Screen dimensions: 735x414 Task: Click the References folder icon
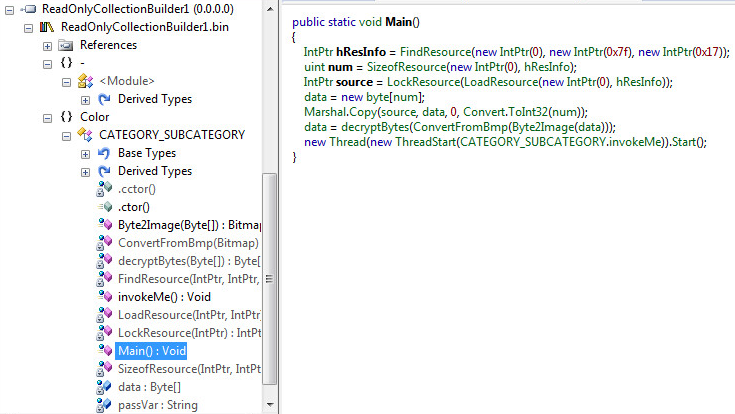(x=66, y=45)
